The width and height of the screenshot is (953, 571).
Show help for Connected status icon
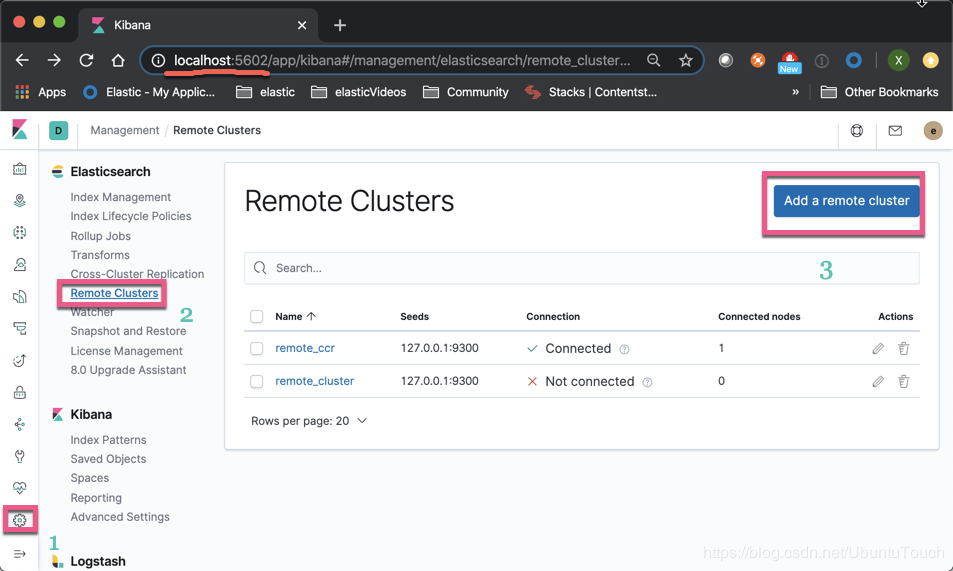click(x=624, y=349)
